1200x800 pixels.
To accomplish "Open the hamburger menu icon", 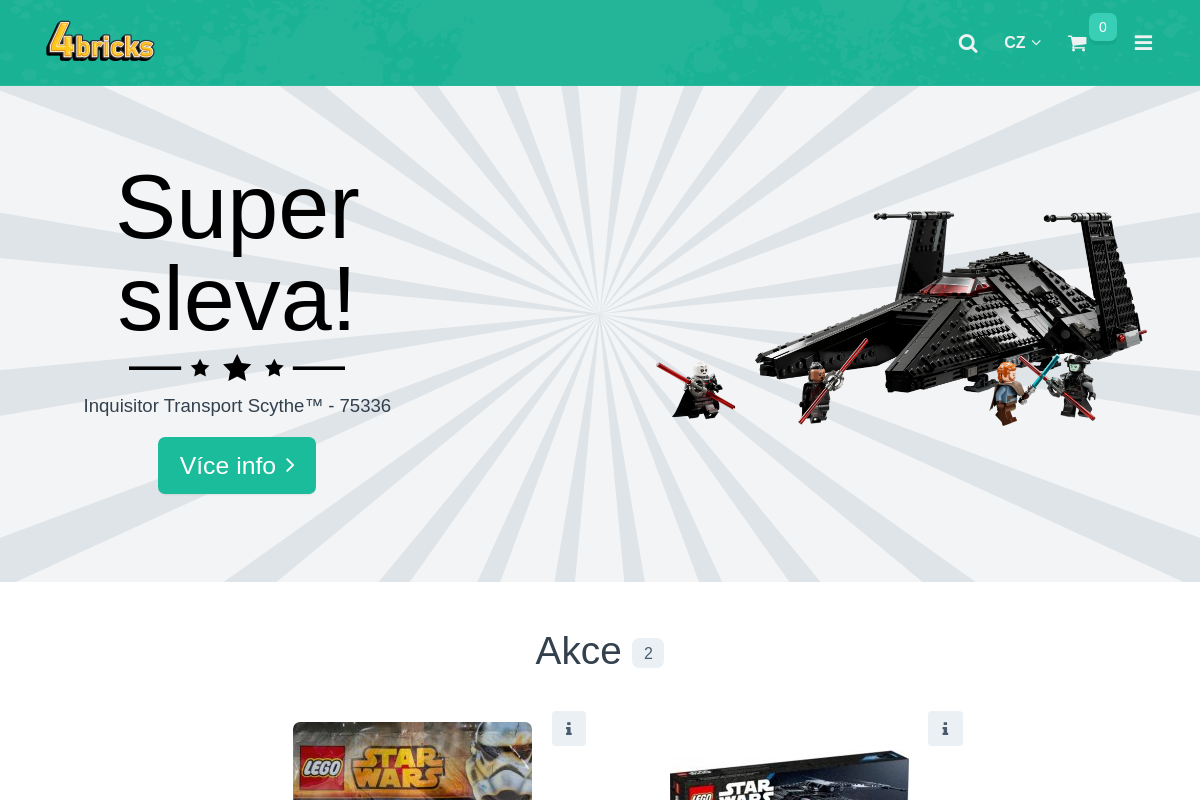I will 1143,43.
